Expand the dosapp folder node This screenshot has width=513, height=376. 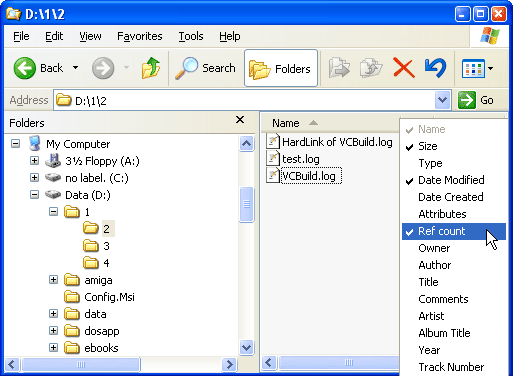[x=53, y=331]
